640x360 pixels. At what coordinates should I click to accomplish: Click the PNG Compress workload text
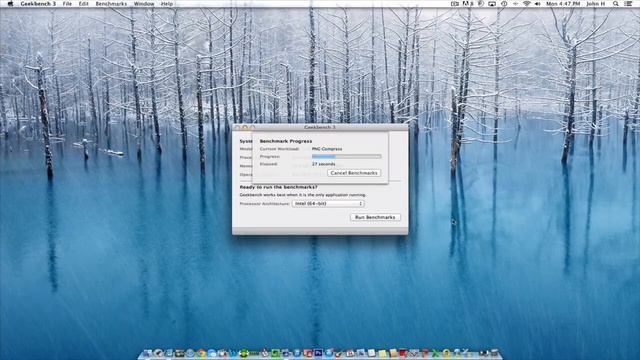(x=327, y=149)
